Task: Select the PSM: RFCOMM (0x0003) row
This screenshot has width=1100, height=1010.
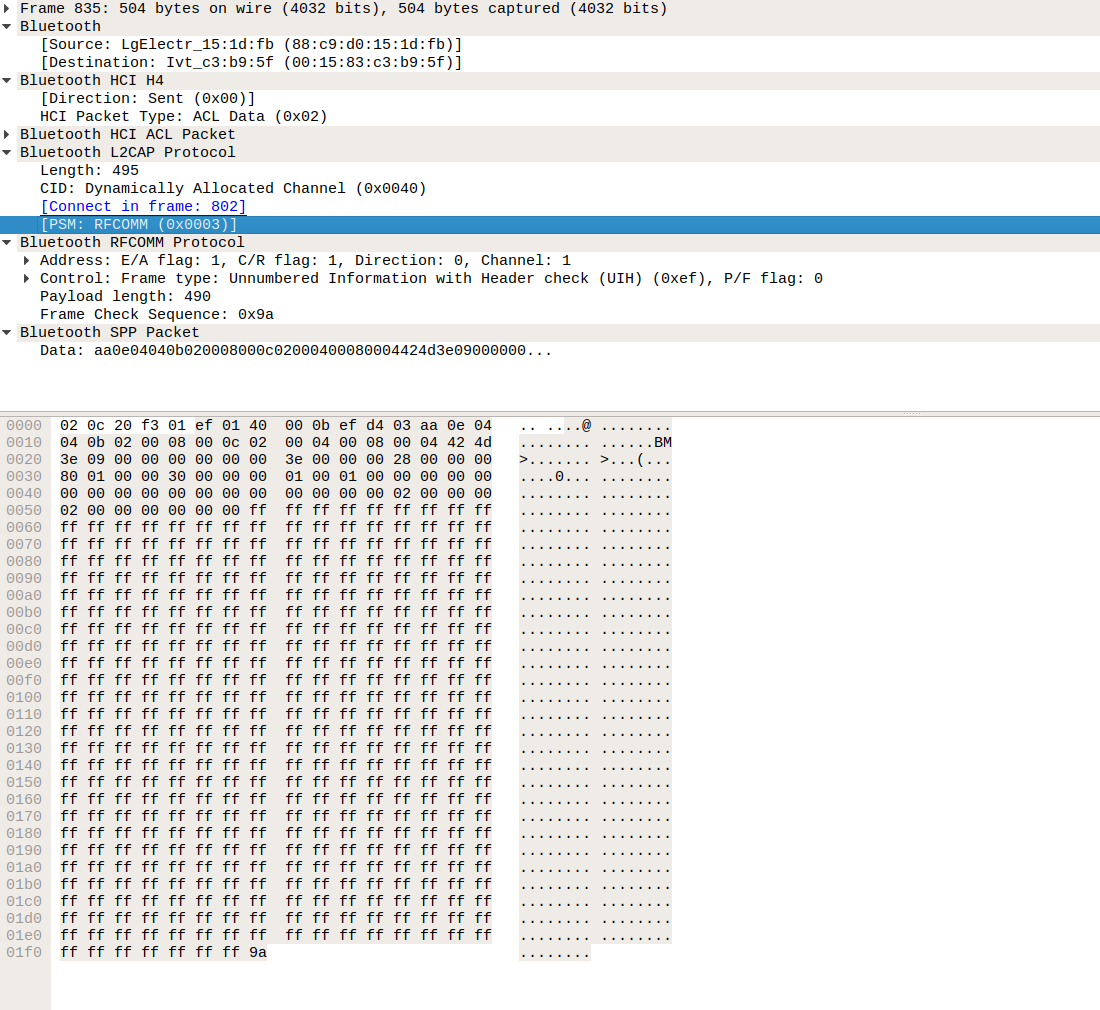Action: [x=138, y=224]
